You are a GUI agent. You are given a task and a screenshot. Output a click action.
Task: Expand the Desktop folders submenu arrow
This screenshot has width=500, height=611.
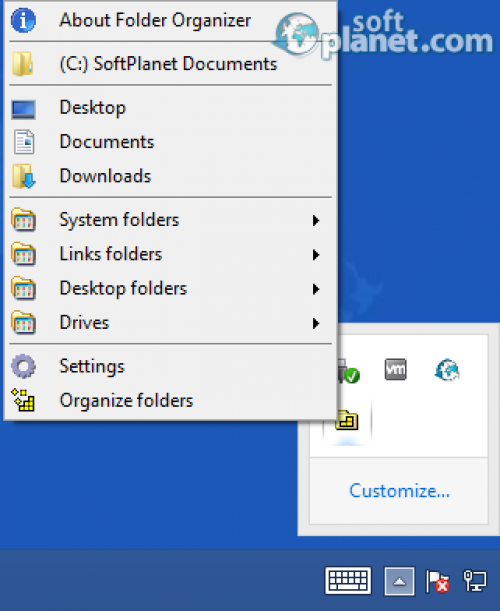(316, 289)
